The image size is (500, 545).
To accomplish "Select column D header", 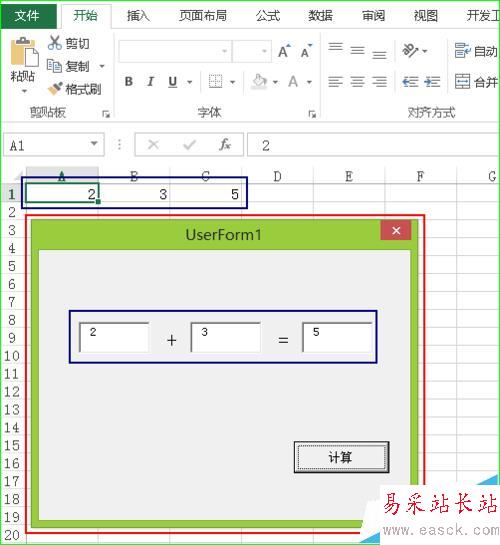I will (x=277, y=176).
